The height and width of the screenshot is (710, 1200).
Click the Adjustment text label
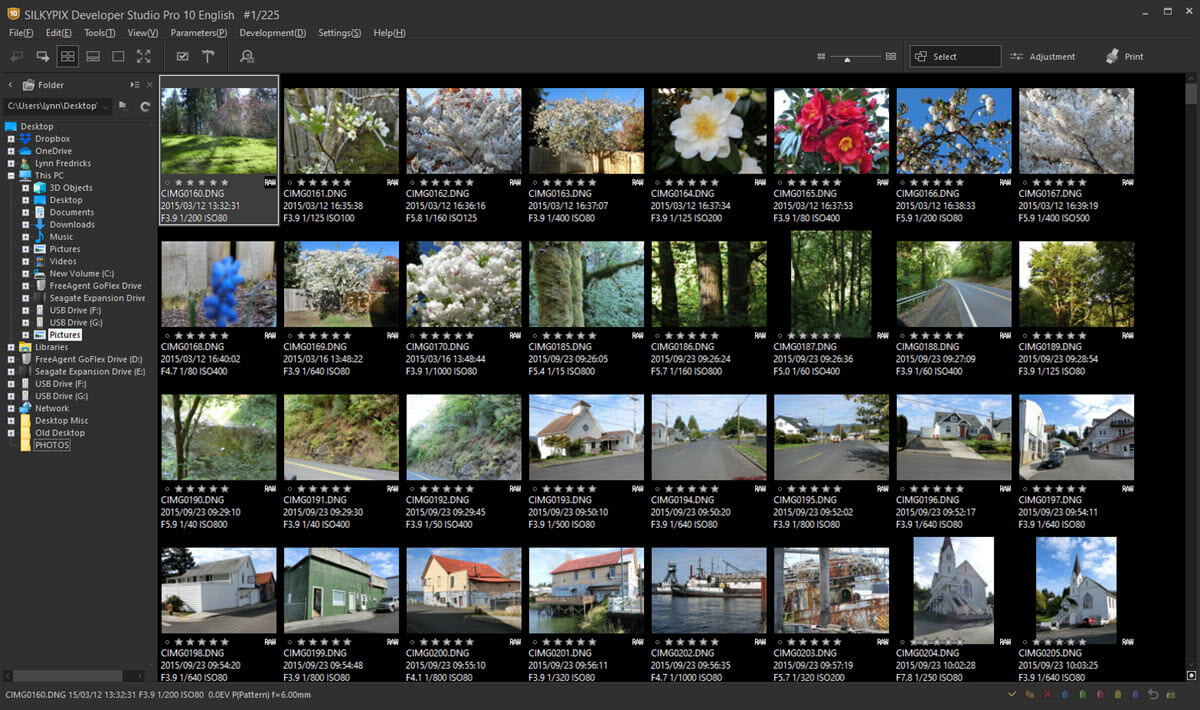coord(1052,57)
